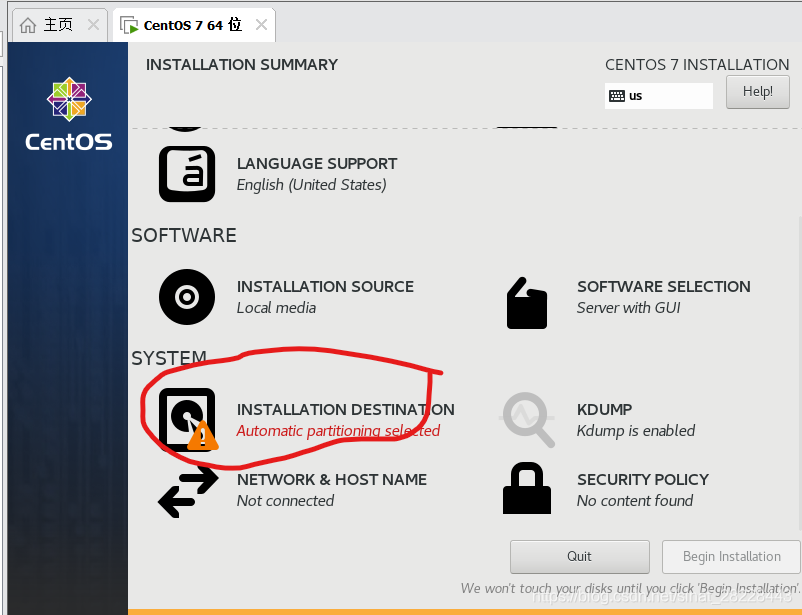Open INSTALLATION DESTINATION label
802x615 pixels.
click(x=346, y=409)
